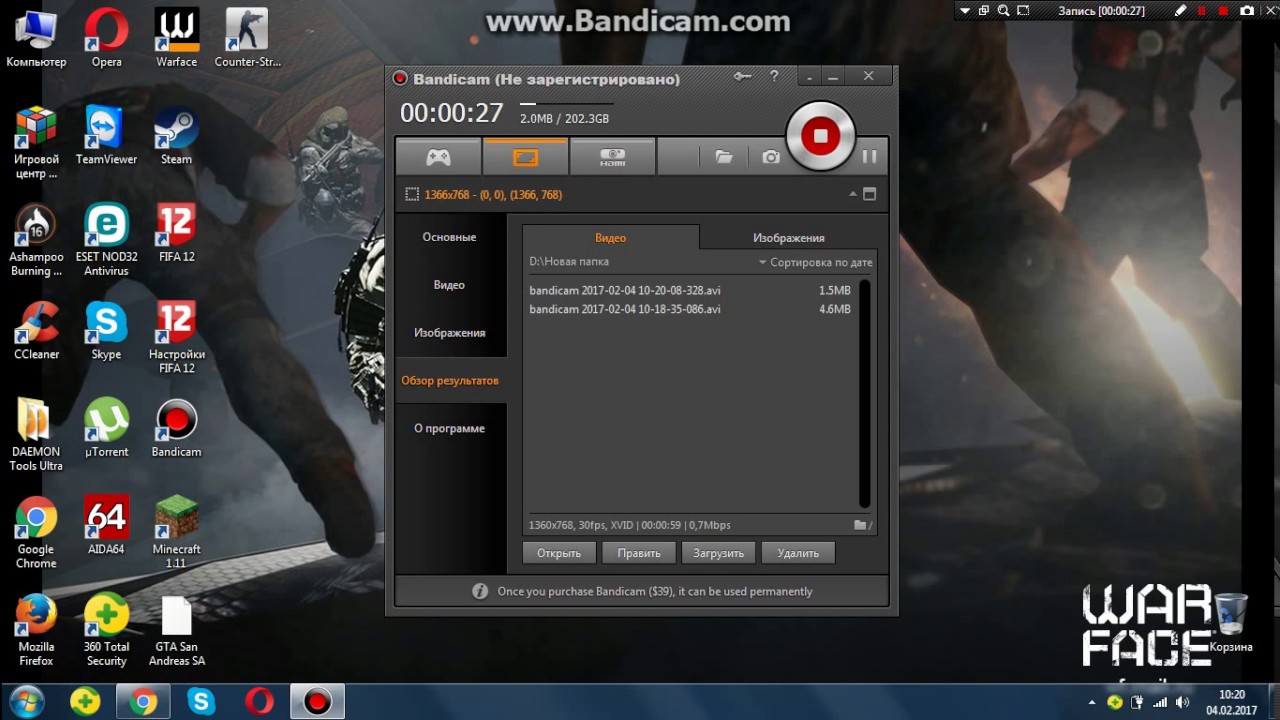Open the TeamViewer desktop icon
The width and height of the screenshot is (1280, 720).
tap(106, 135)
